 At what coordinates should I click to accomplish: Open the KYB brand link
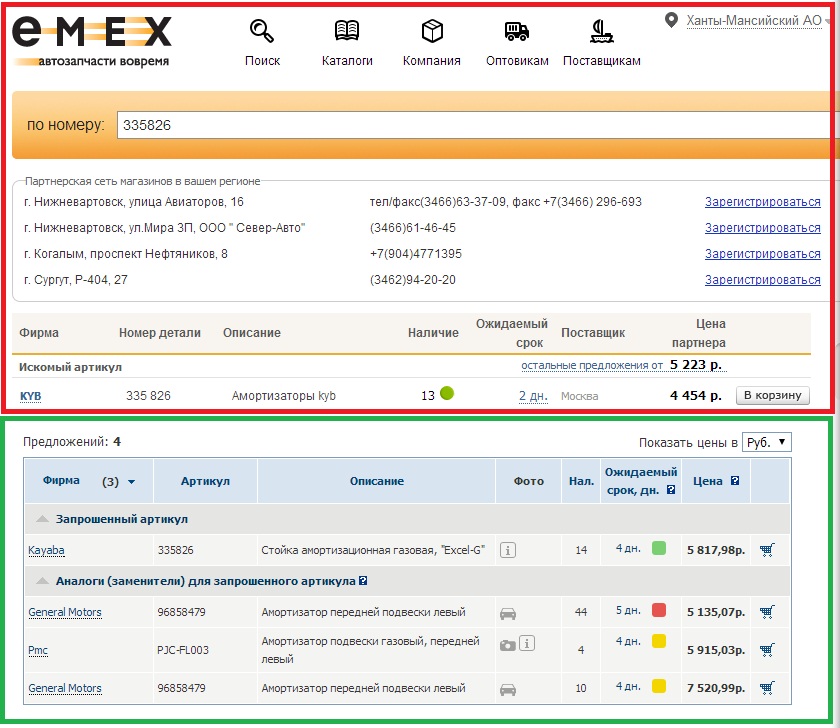[x=31, y=396]
